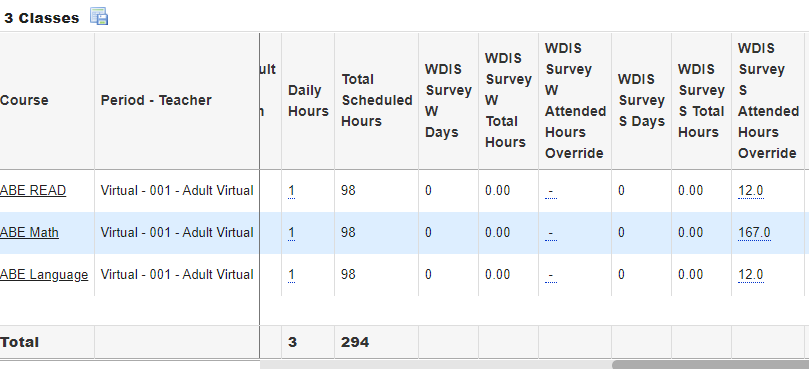This screenshot has height=369, width=809.
Task: Sort by Daily Hours column header
Action: click(308, 101)
